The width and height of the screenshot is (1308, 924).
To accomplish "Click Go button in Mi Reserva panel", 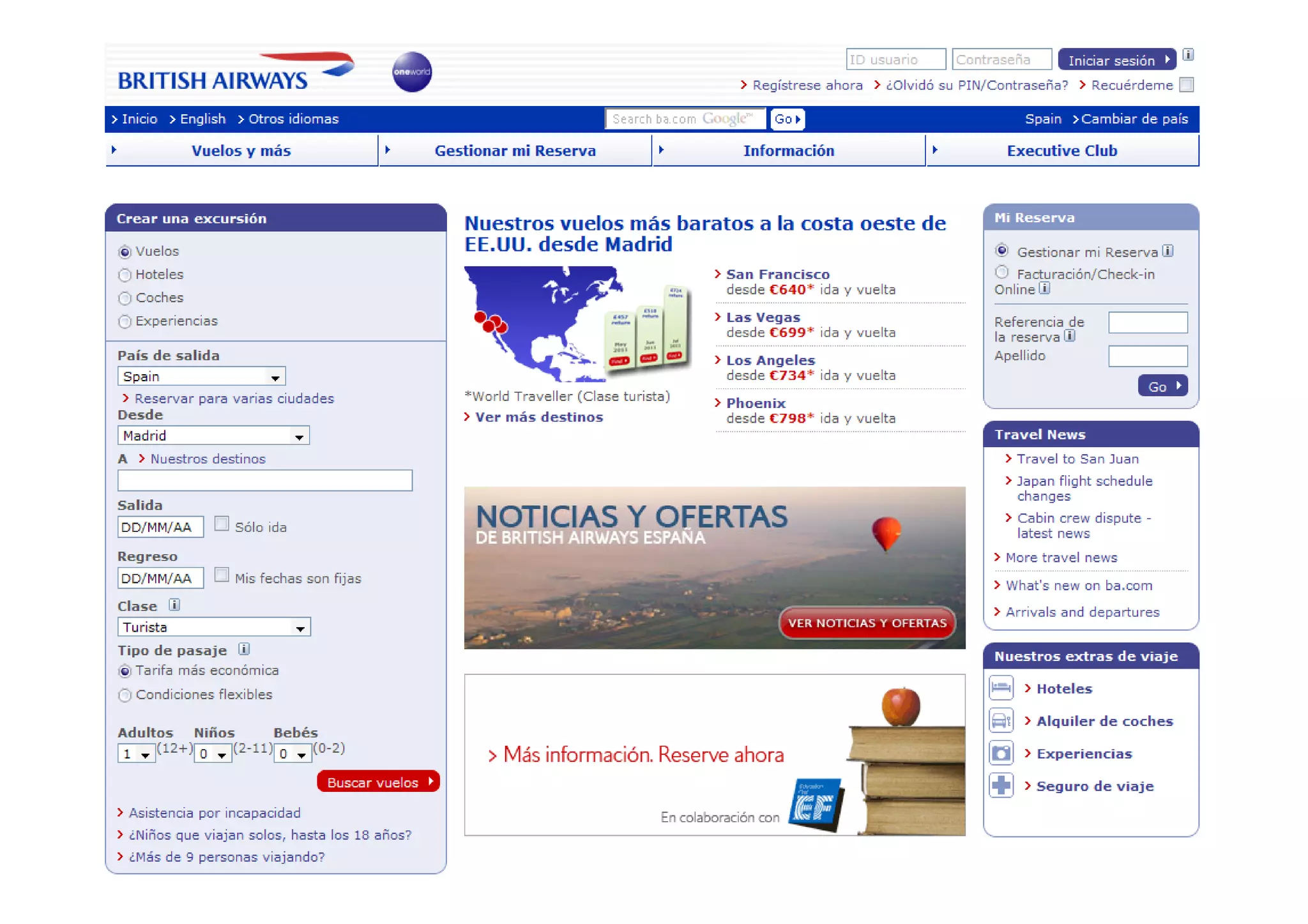I will click(x=1162, y=386).
